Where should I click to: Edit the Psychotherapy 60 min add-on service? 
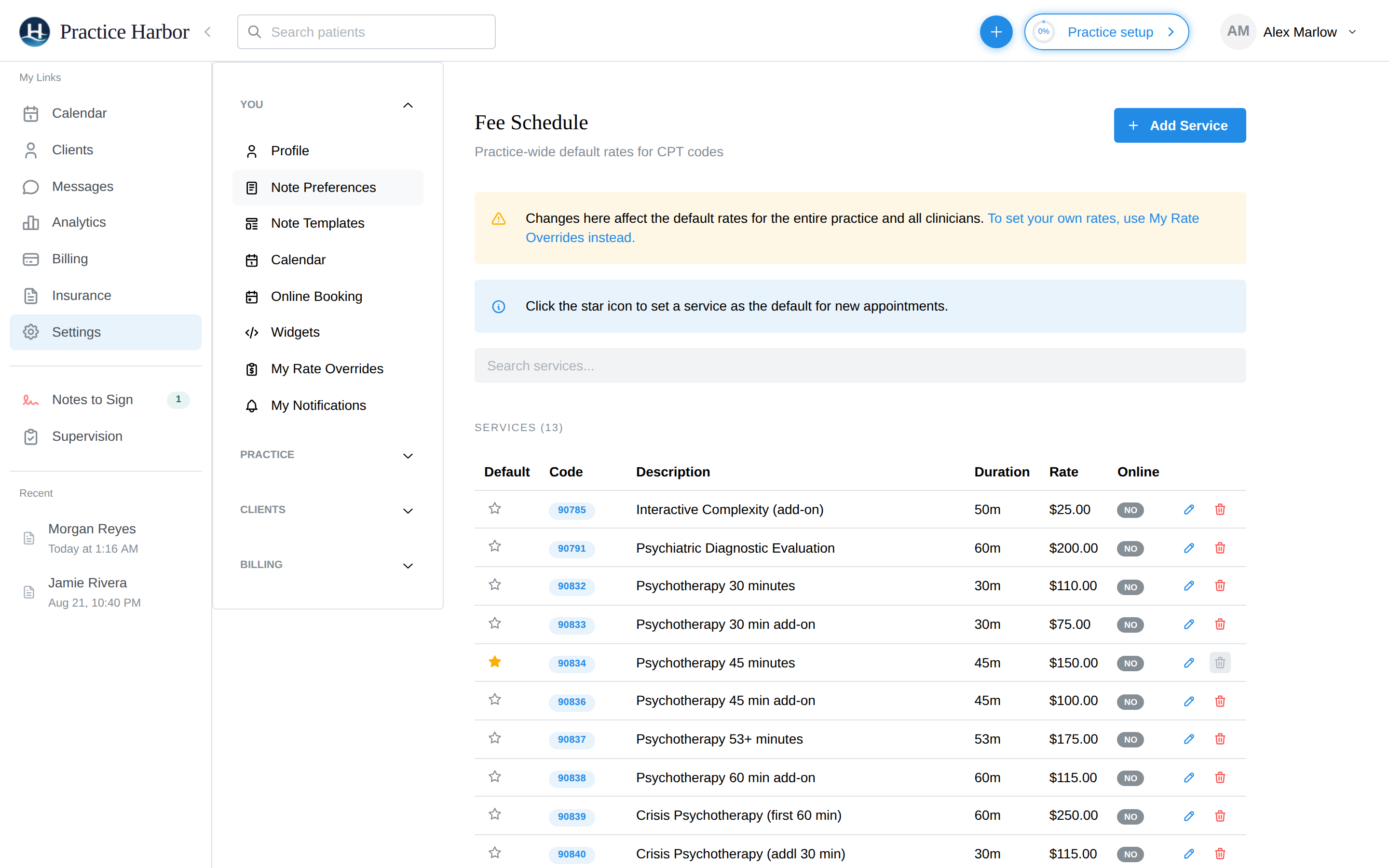coord(1189,777)
